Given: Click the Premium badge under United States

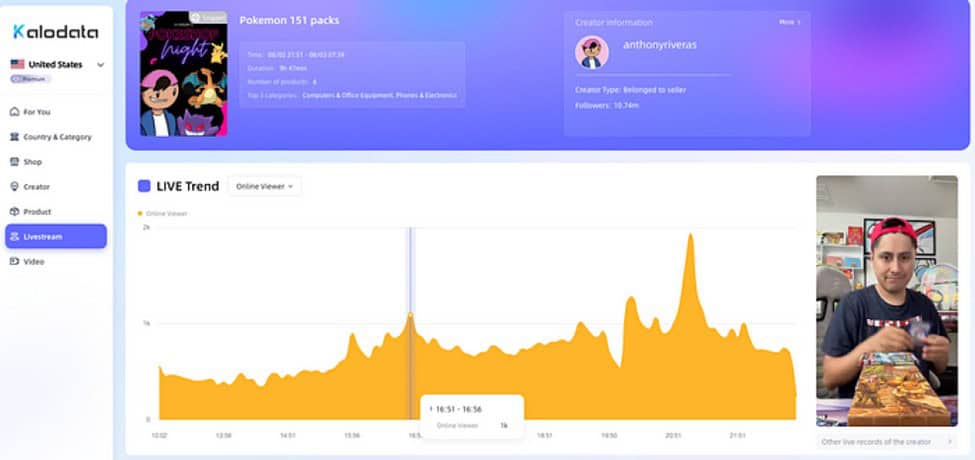Looking at the screenshot, I should coord(30,79).
